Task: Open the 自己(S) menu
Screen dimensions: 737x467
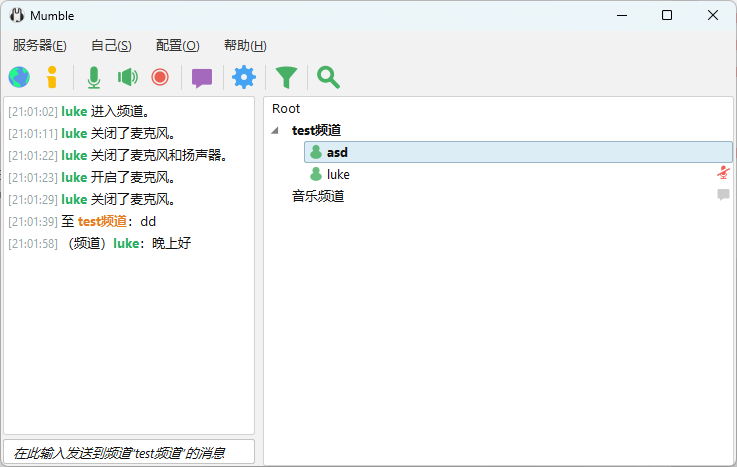Action: (111, 46)
